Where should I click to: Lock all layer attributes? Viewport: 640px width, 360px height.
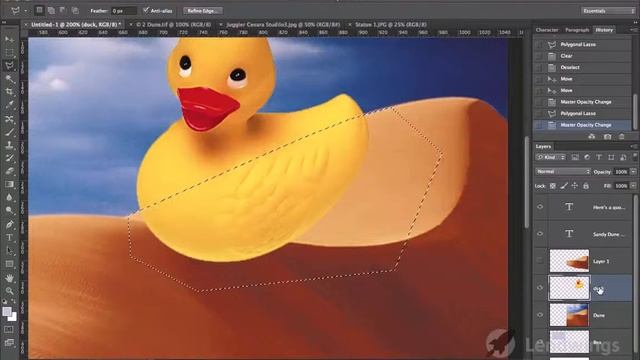point(586,186)
